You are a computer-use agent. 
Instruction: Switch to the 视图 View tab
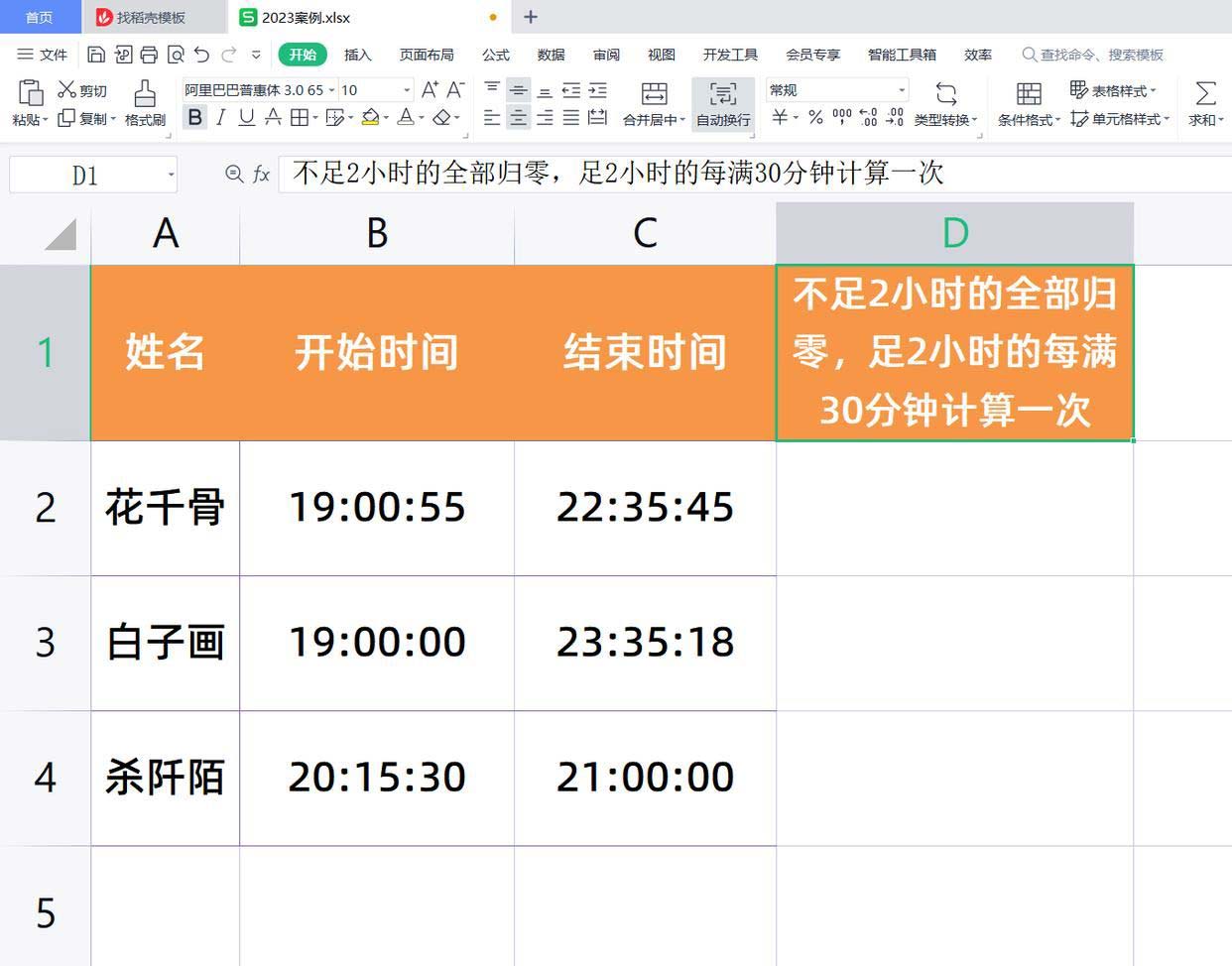point(661,55)
